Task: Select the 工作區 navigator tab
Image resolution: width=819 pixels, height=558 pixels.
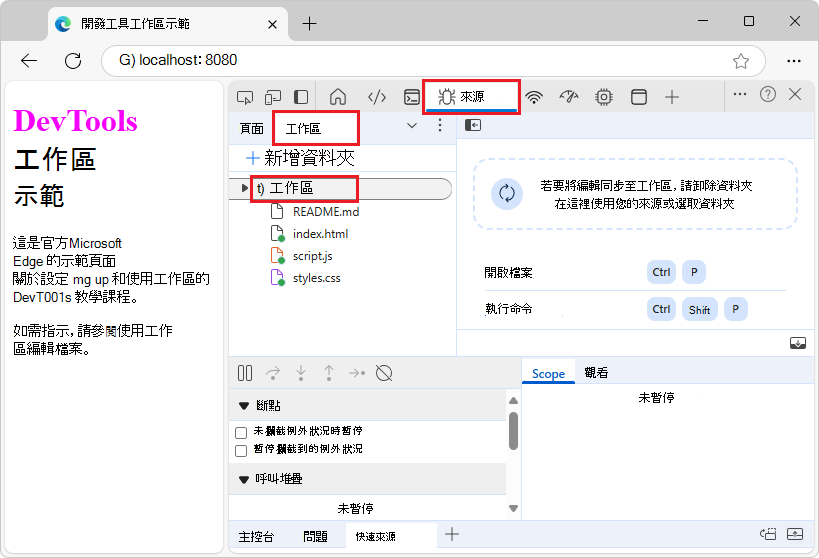Action: (x=315, y=128)
